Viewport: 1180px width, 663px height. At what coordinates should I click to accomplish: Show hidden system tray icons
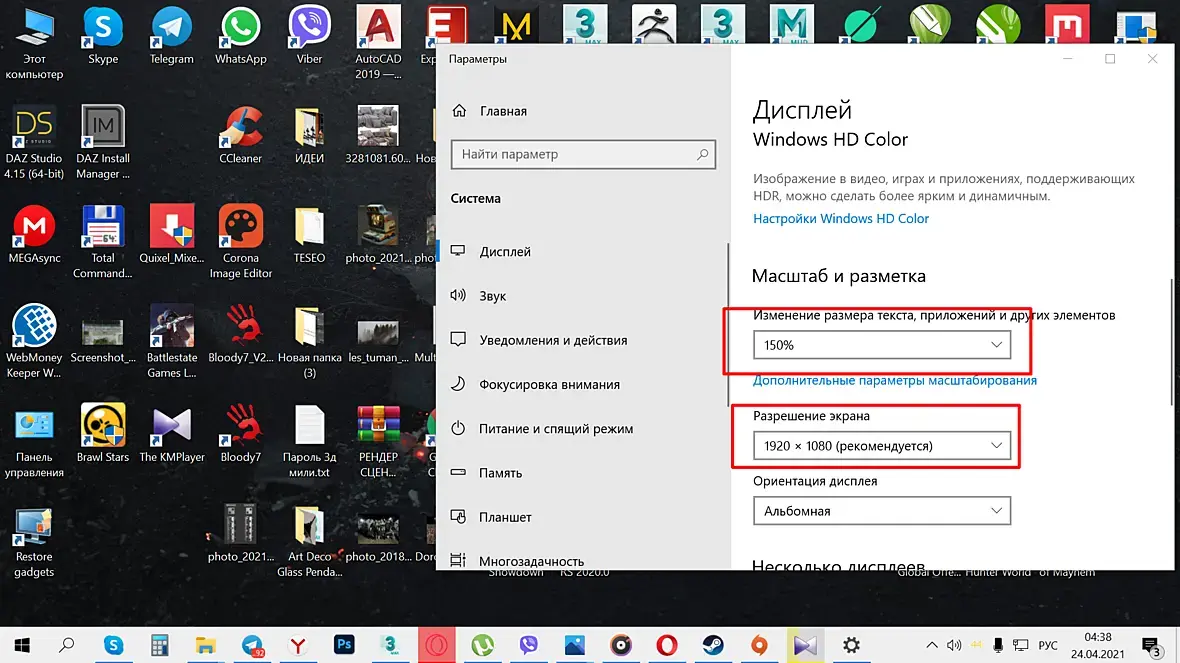point(931,645)
